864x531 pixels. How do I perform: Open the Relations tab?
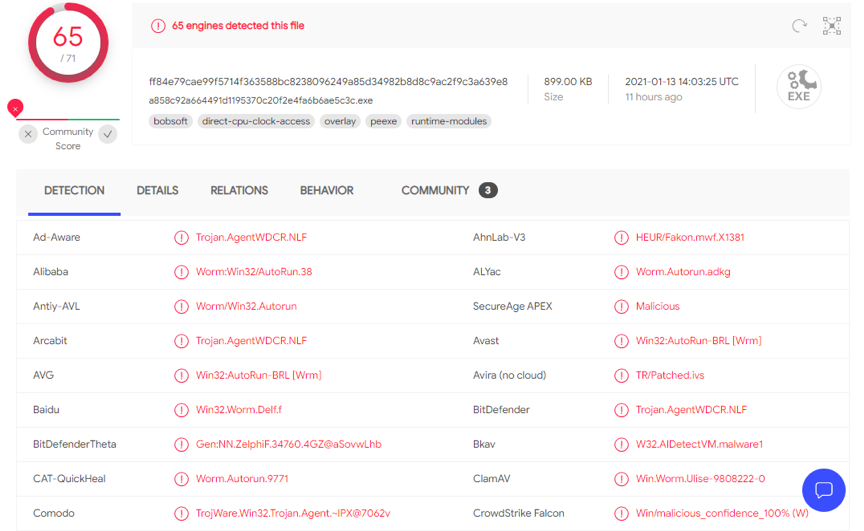click(x=239, y=191)
